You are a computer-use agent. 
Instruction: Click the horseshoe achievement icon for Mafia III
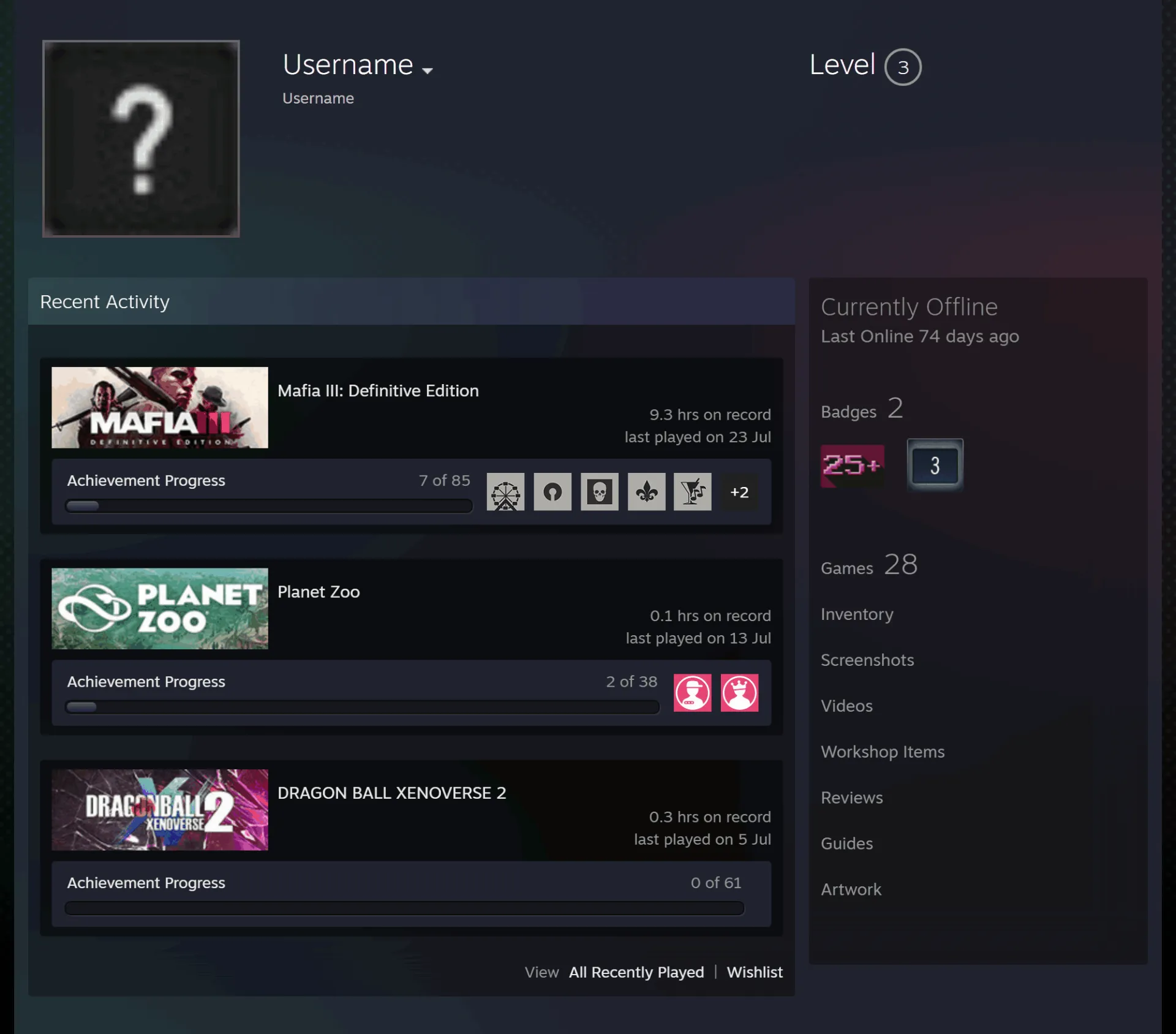tap(552, 492)
